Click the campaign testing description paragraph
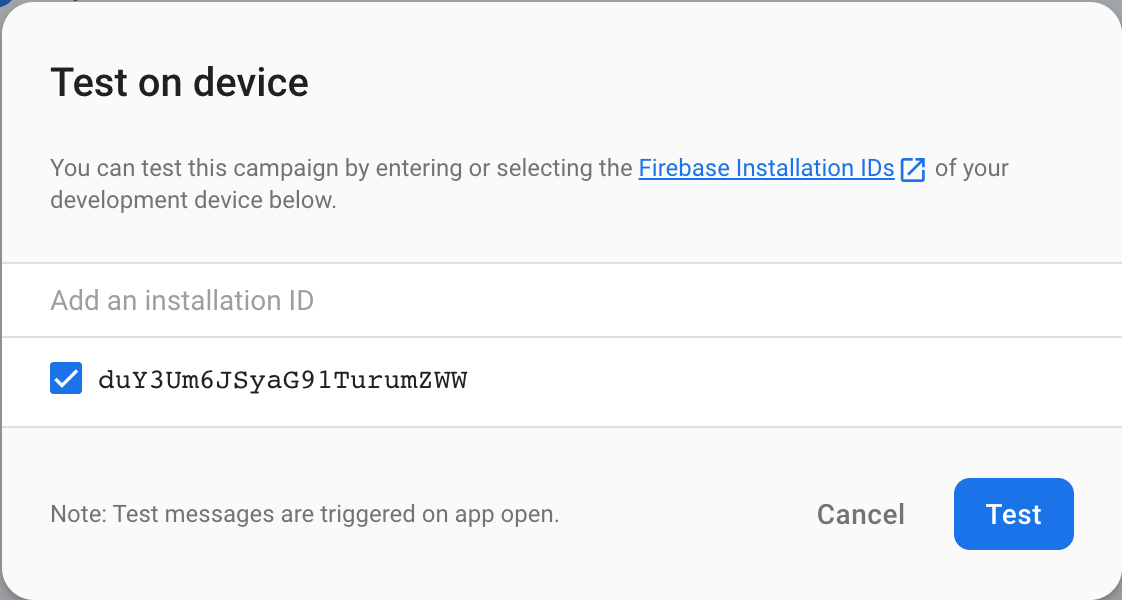The height and width of the screenshot is (600, 1122). tap(340, 169)
